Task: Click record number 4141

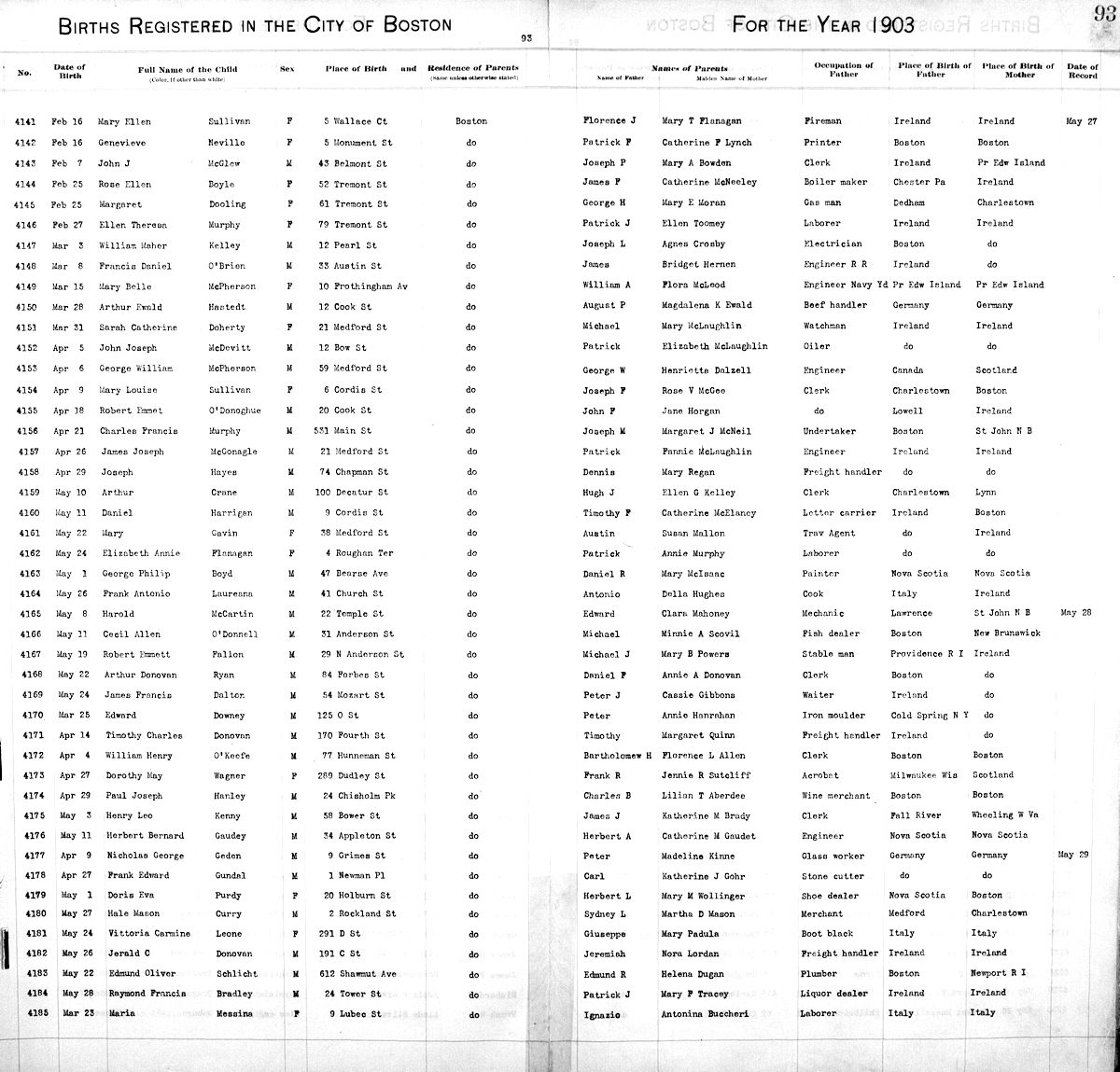Action: [24, 122]
